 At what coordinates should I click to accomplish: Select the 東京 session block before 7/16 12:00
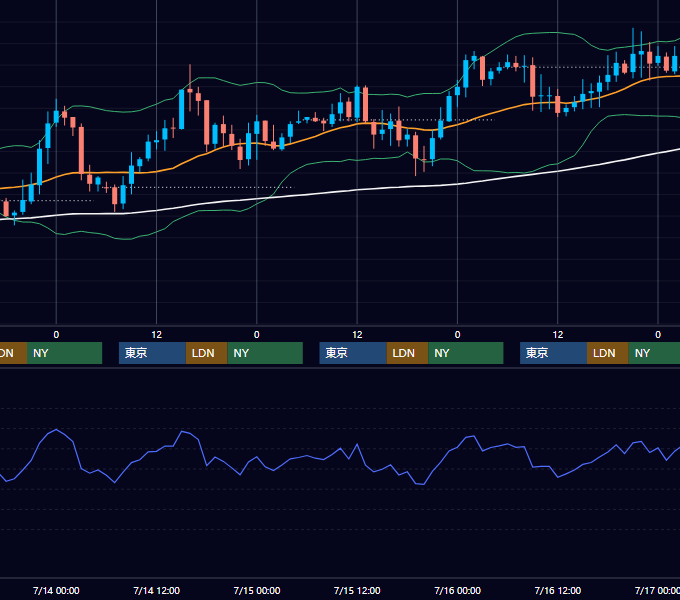pos(553,353)
